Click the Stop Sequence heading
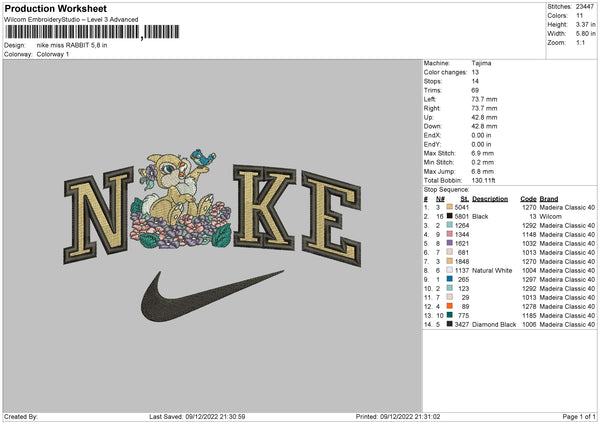 (446, 190)
